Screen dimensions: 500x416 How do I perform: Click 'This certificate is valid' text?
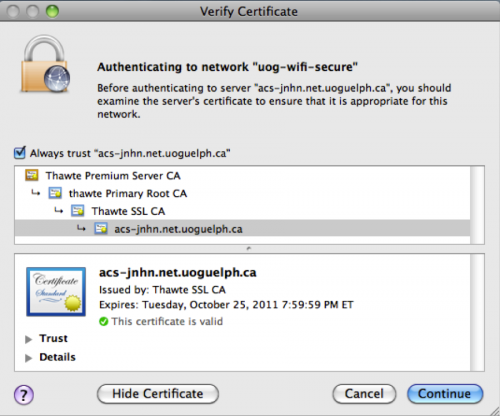167,321
